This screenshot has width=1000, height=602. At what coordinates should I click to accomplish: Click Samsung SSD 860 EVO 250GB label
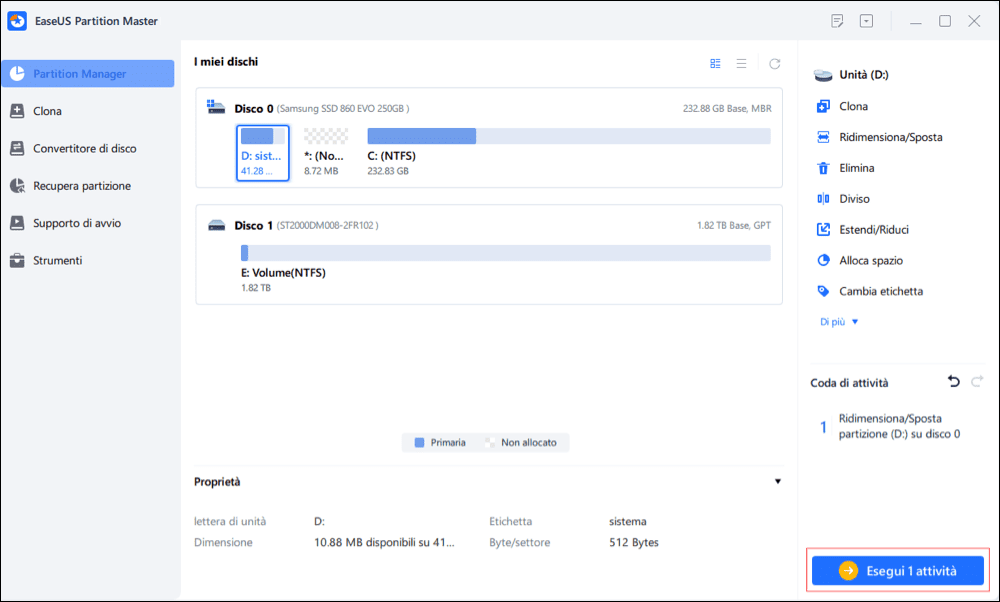343,109
